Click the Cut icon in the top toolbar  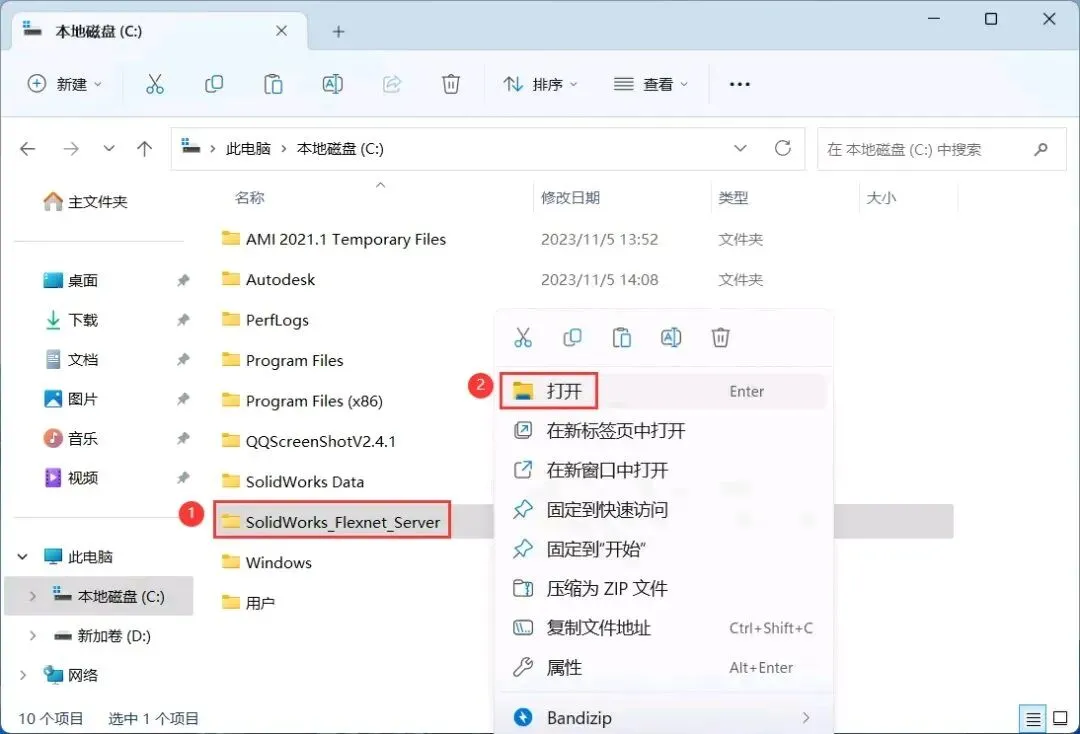point(155,84)
